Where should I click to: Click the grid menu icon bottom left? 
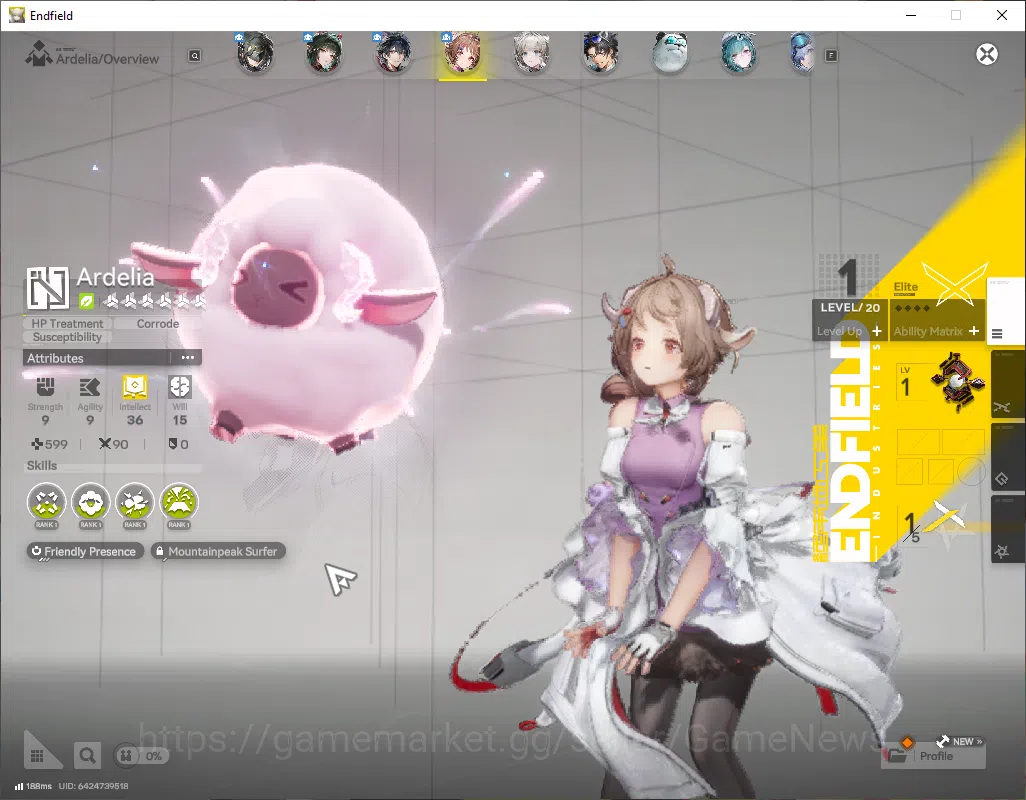[37, 756]
